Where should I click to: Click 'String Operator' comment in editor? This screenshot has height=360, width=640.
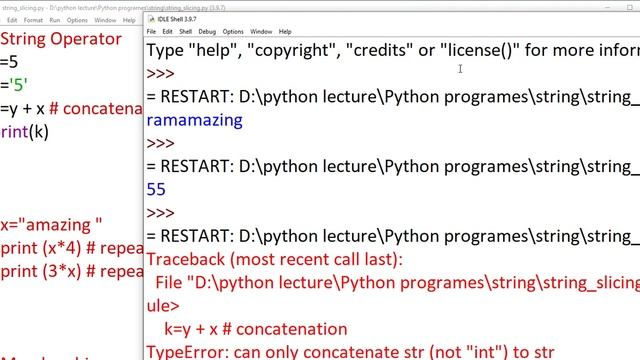coord(61,39)
